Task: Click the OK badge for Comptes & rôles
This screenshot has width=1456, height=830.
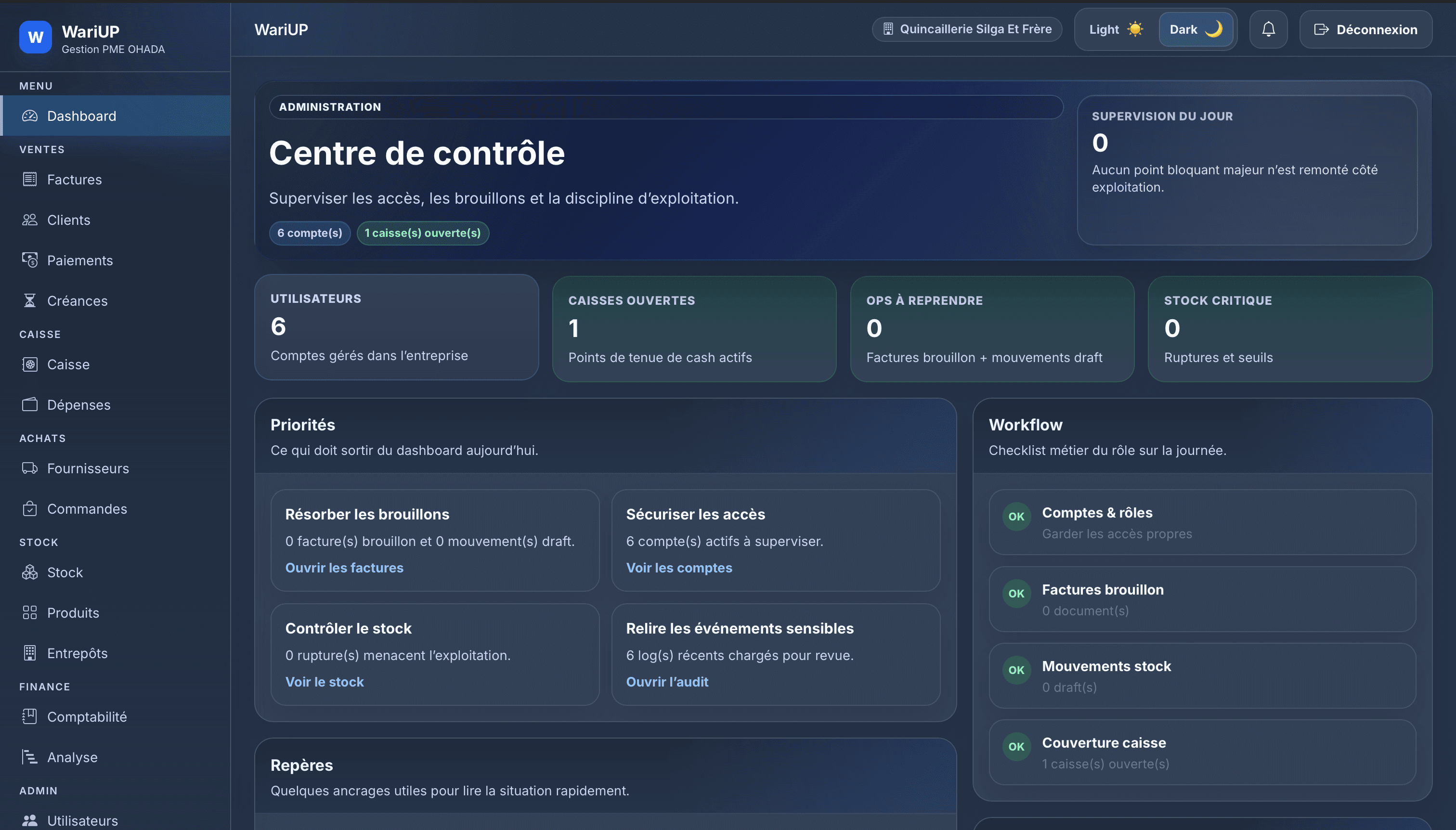Action: coord(1016,517)
